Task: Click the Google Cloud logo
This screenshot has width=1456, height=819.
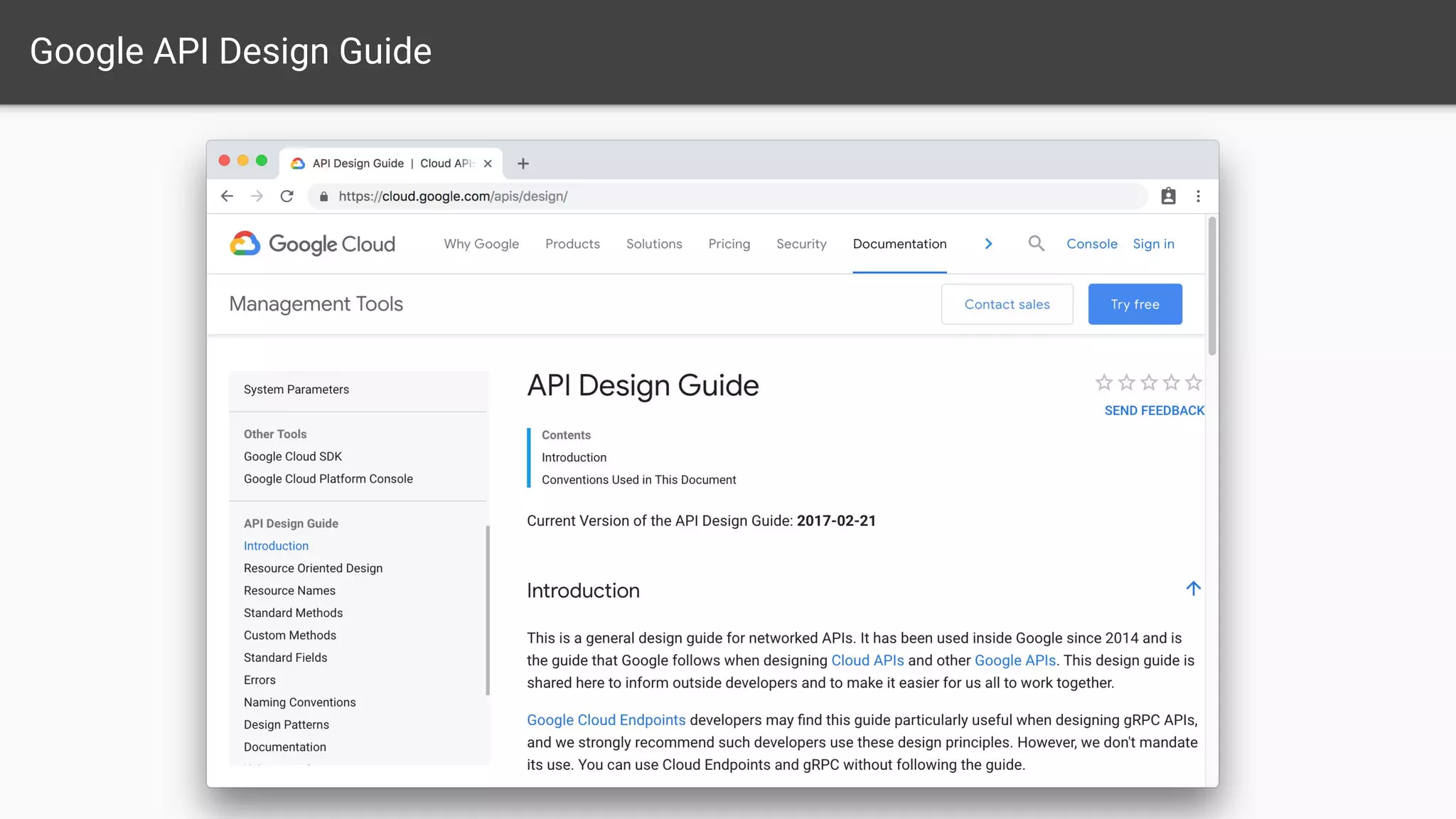Action: pyautogui.click(x=312, y=244)
